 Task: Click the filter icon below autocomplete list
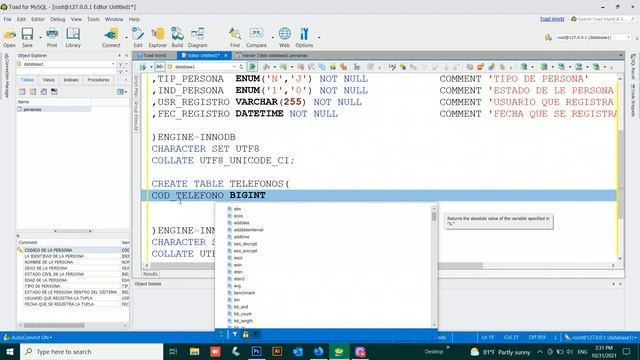pyautogui.click(x=235, y=334)
